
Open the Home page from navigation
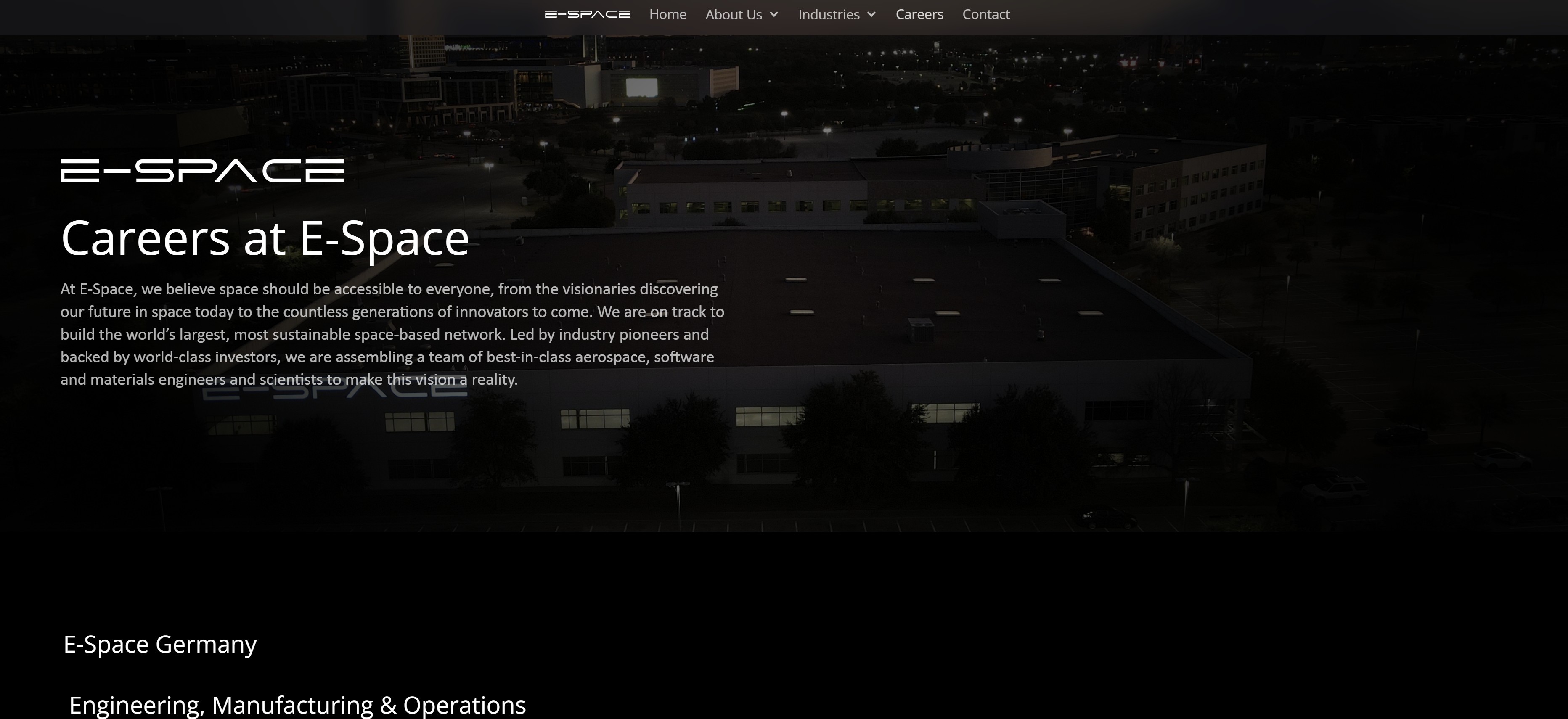click(667, 14)
